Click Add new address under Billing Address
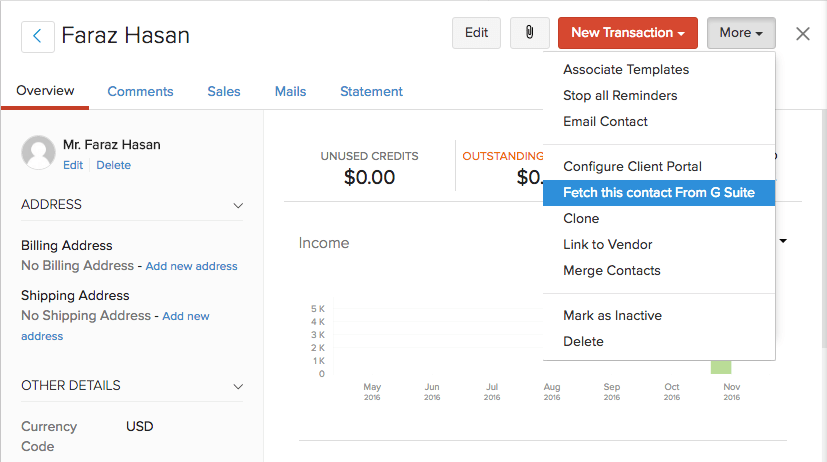This screenshot has width=827, height=462. [x=191, y=266]
